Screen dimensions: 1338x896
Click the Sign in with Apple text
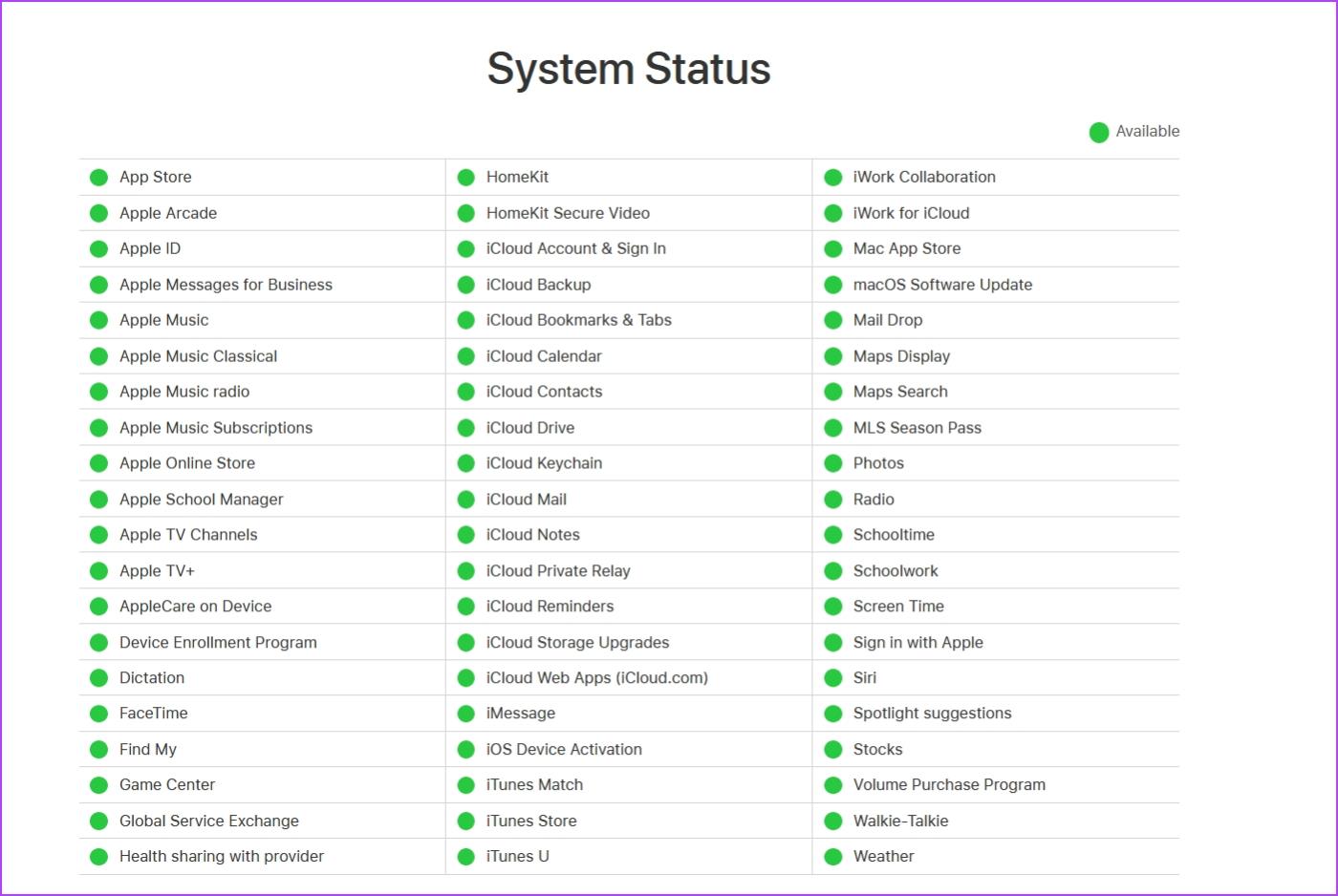917,643
